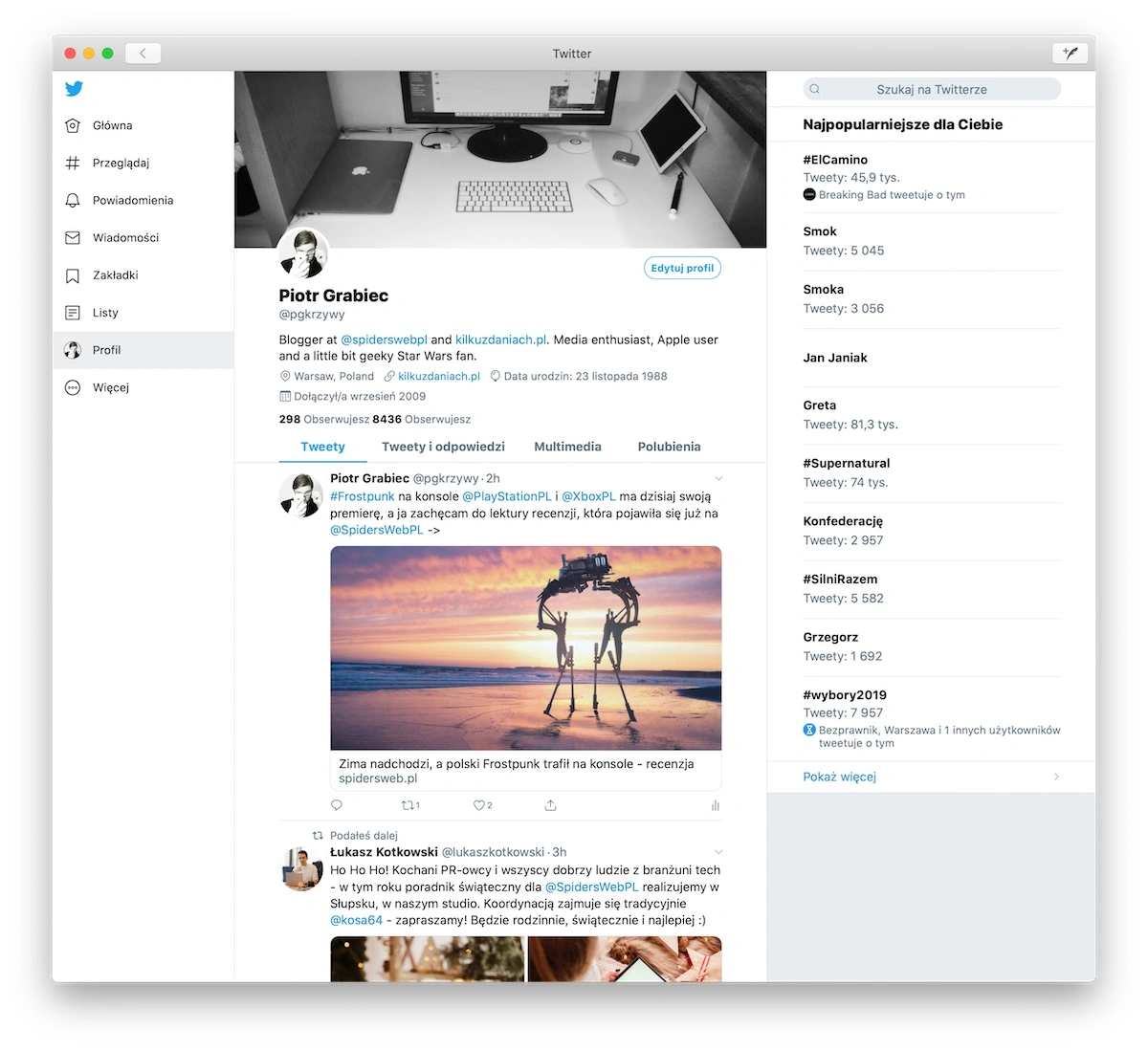Screen dimensions: 1148x1051
Task: Switch to the Polubienia tab
Action: [669, 447]
